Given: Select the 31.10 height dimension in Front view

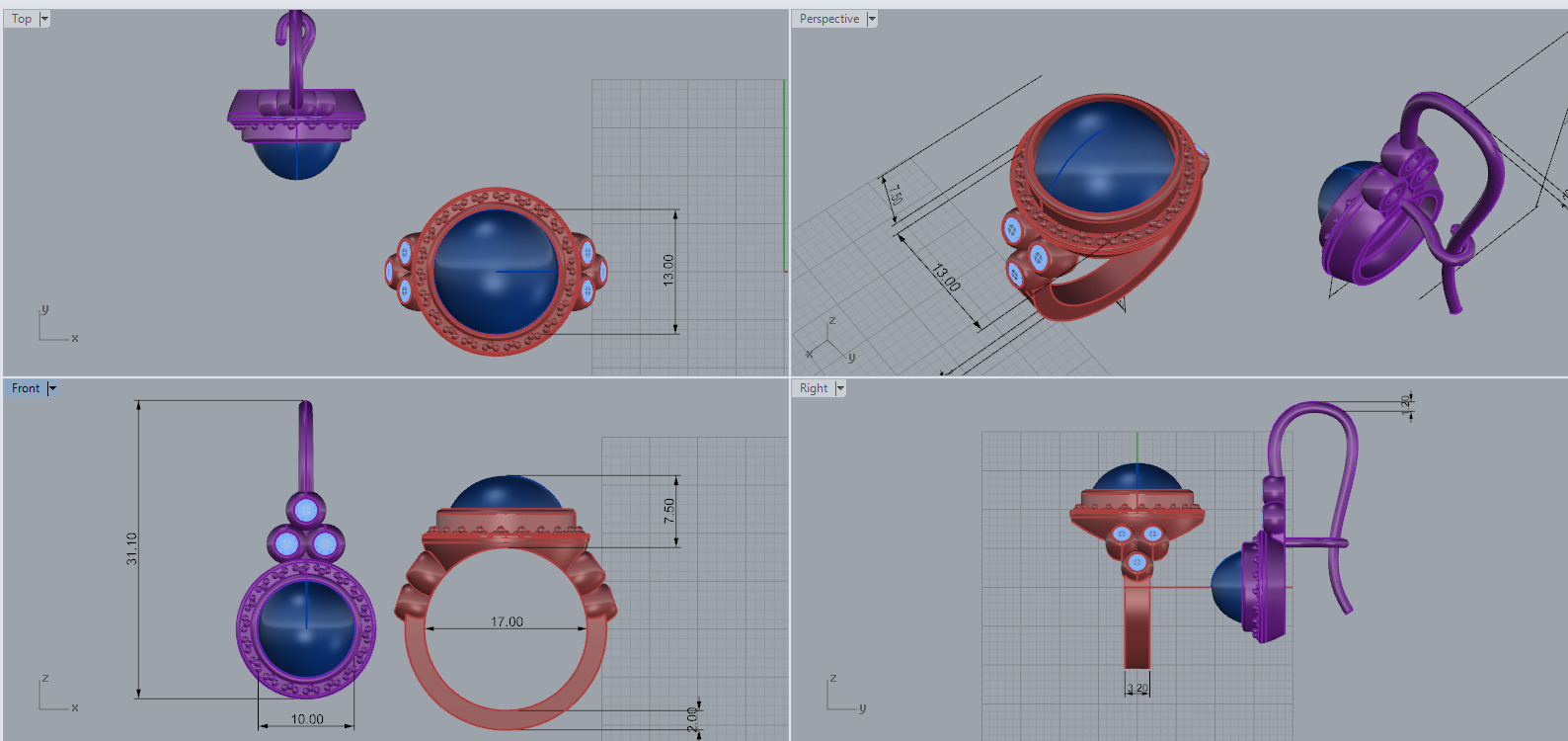Looking at the screenshot, I should click(132, 548).
